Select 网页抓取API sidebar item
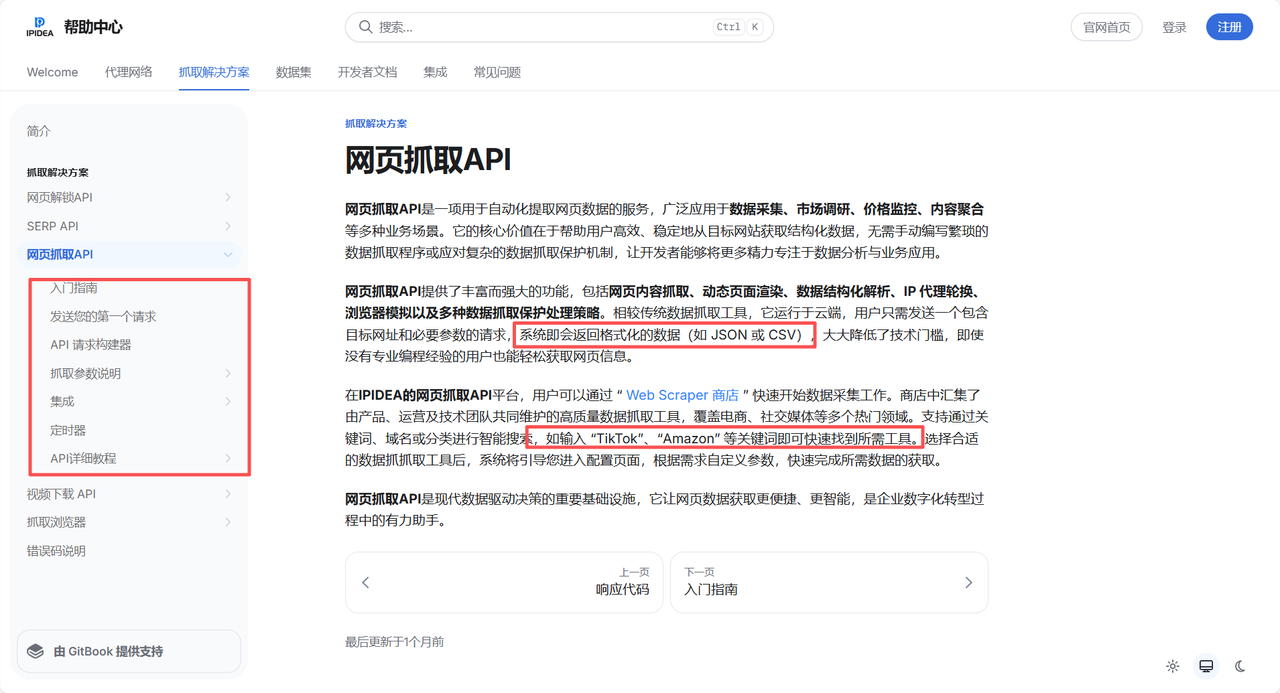This screenshot has width=1280, height=693. pos(129,254)
